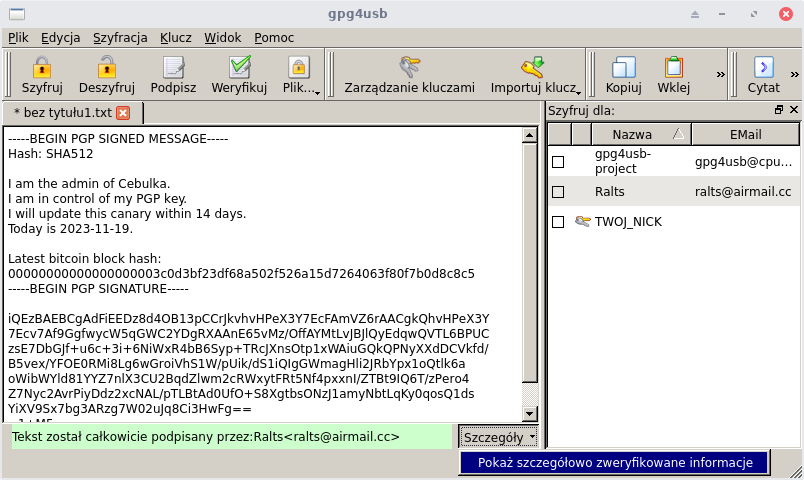The height and width of the screenshot is (480, 804).
Task: Click the BEGIN PGP SIGNATURE line
Action: click(98, 289)
